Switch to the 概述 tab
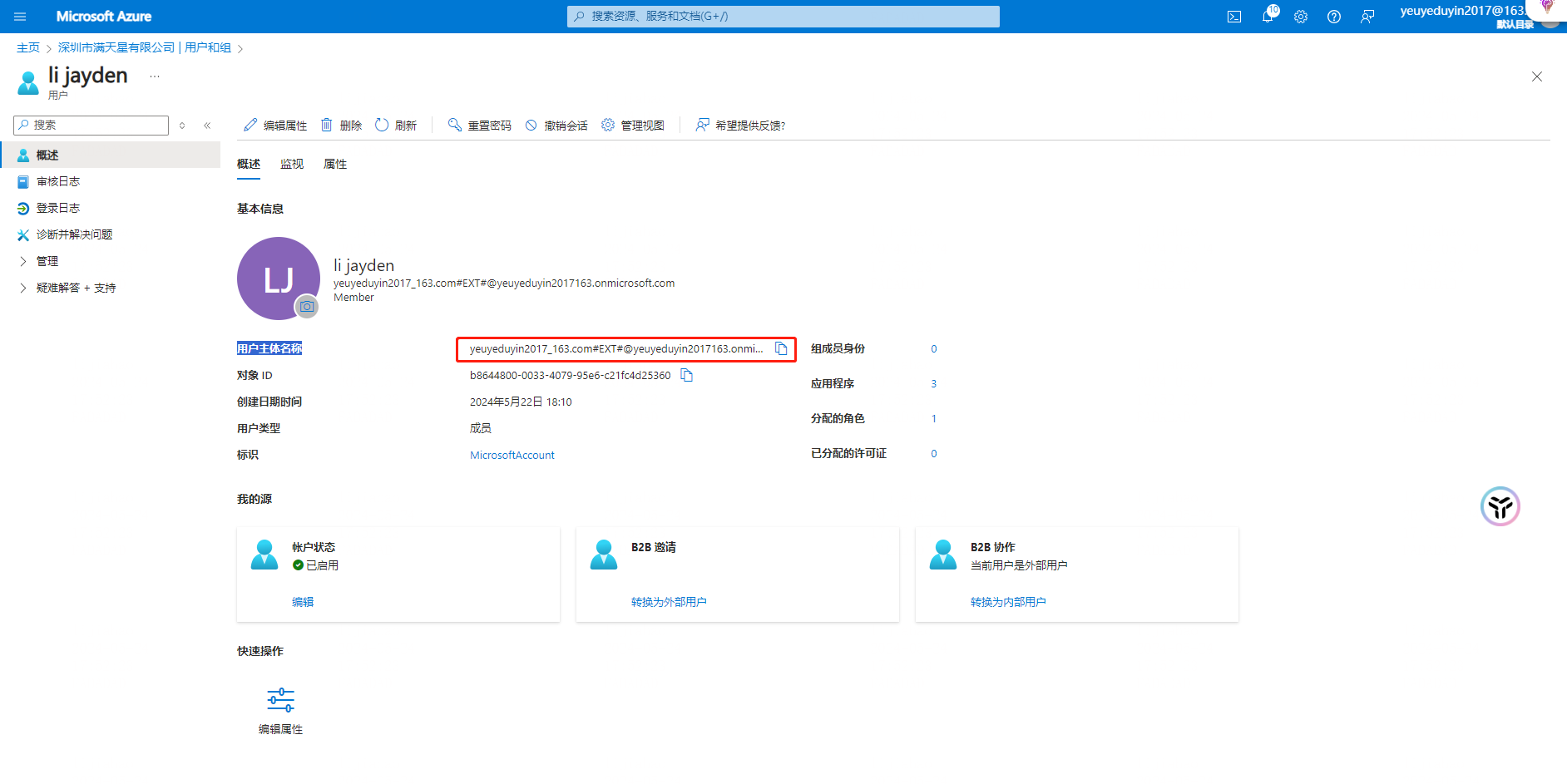The image size is (1567, 784). pos(249,165)
